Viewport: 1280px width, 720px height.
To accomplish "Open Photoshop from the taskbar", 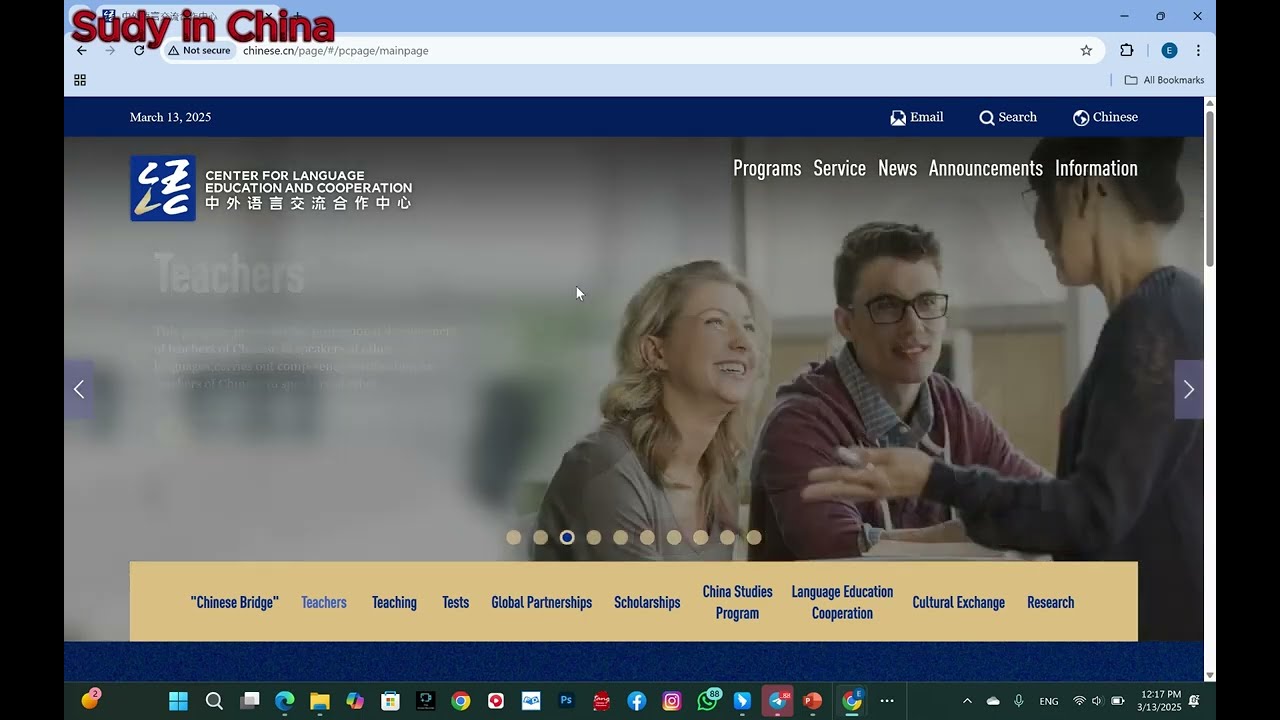I will pos(566,701).
